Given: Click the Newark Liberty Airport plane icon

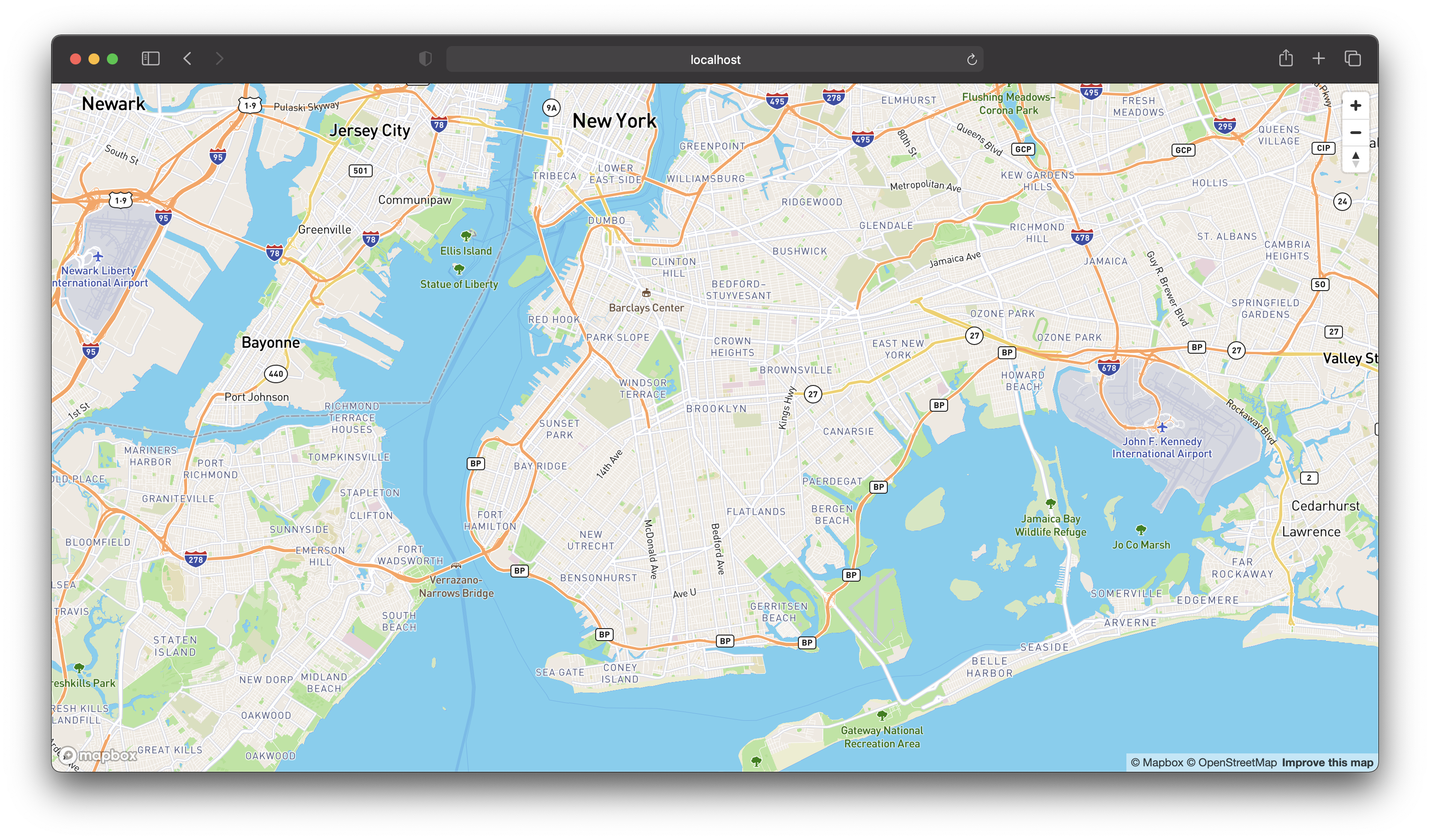Looking at the screenshot, I should (x=98, y=256).
